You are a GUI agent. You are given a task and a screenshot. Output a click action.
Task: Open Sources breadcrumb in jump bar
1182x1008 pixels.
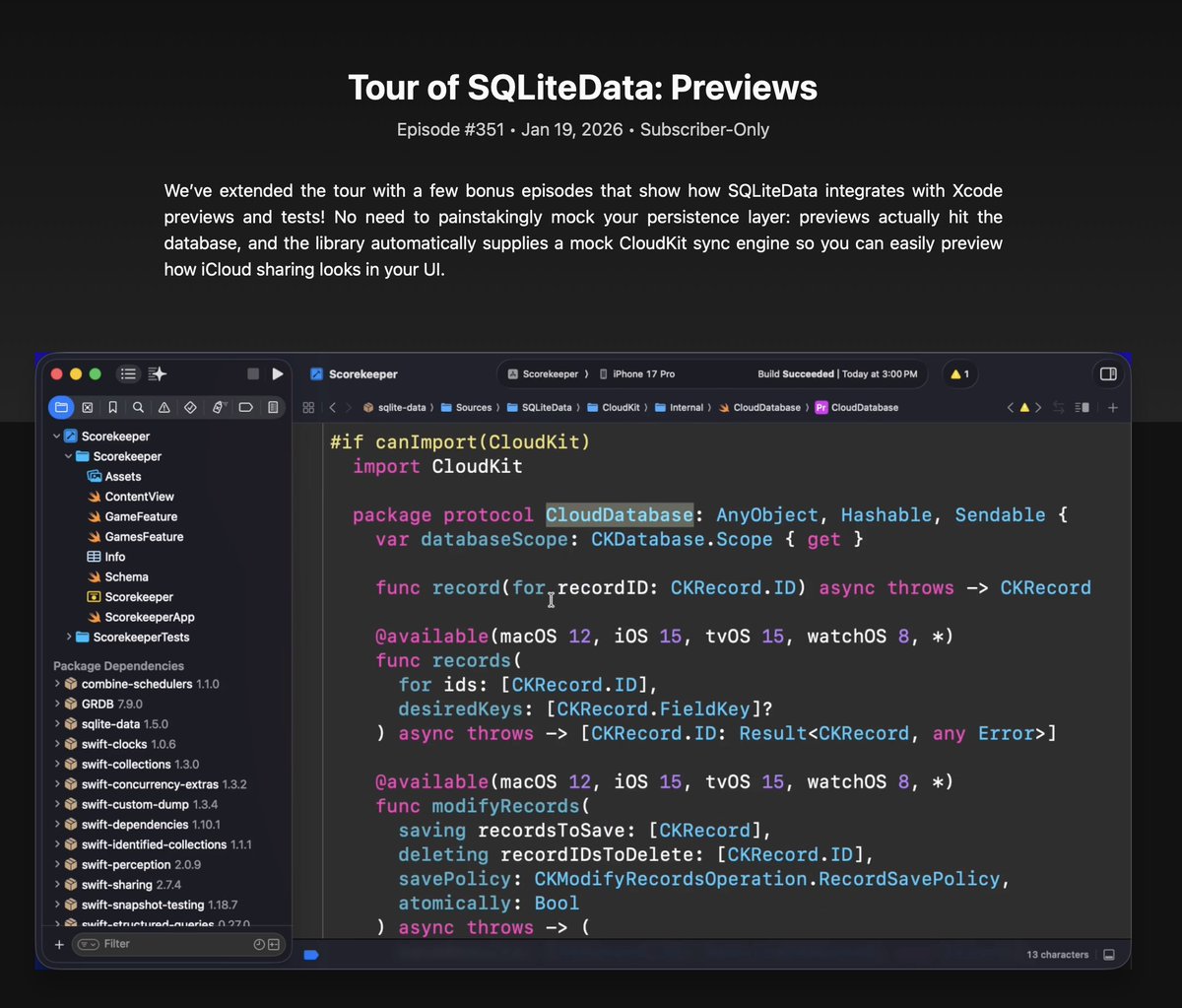[x=466, y=407]
